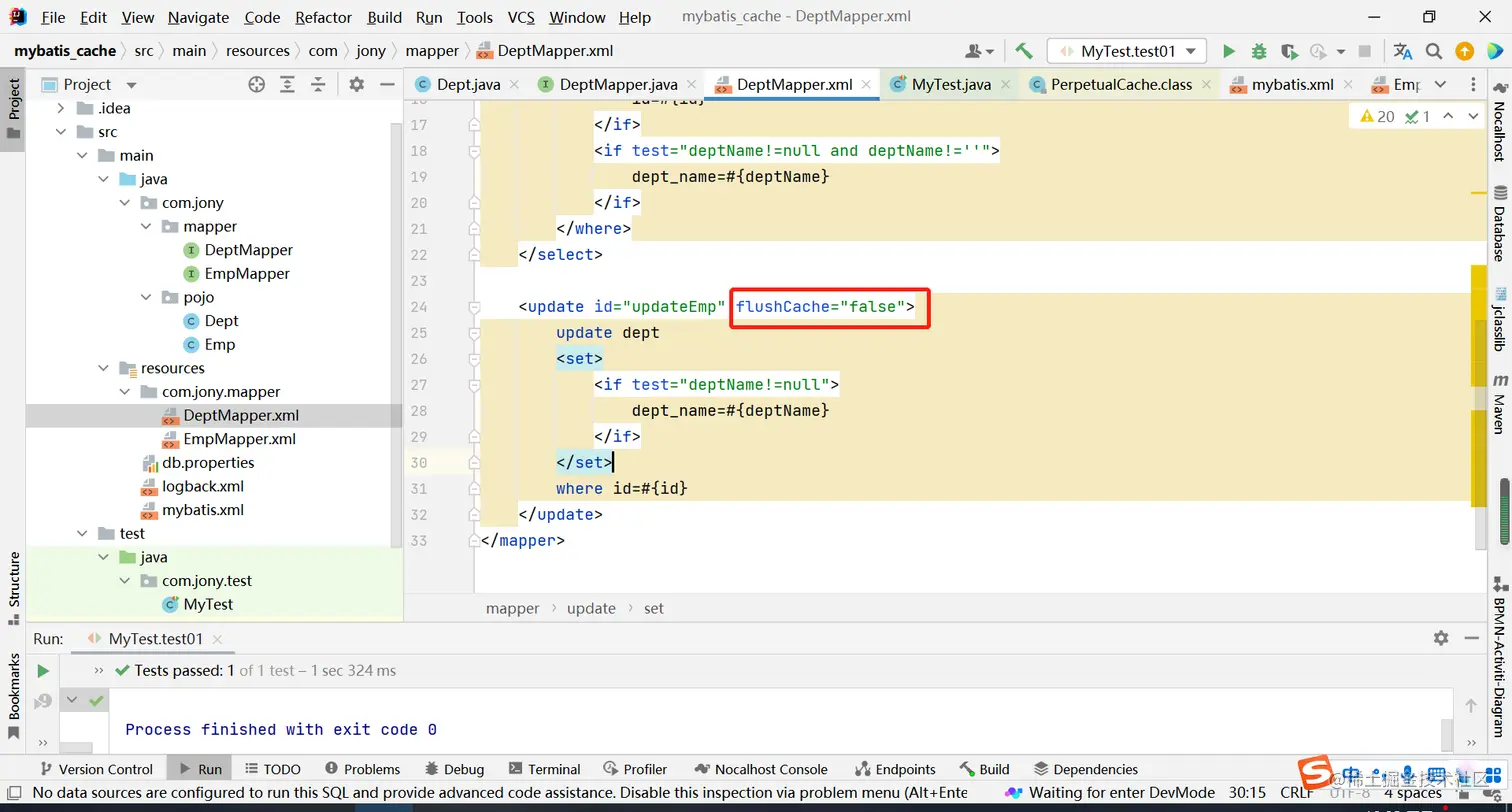The image size is (1512, 812).
Task: Close the Dept.java editor tab
Action: pyautogui.click(x=514, y=85)
